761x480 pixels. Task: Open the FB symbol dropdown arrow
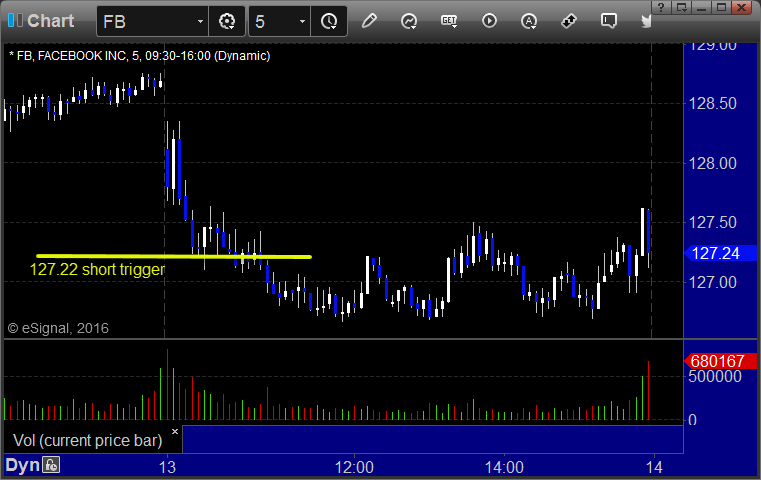pyautogui.click(x=200, y=22)
